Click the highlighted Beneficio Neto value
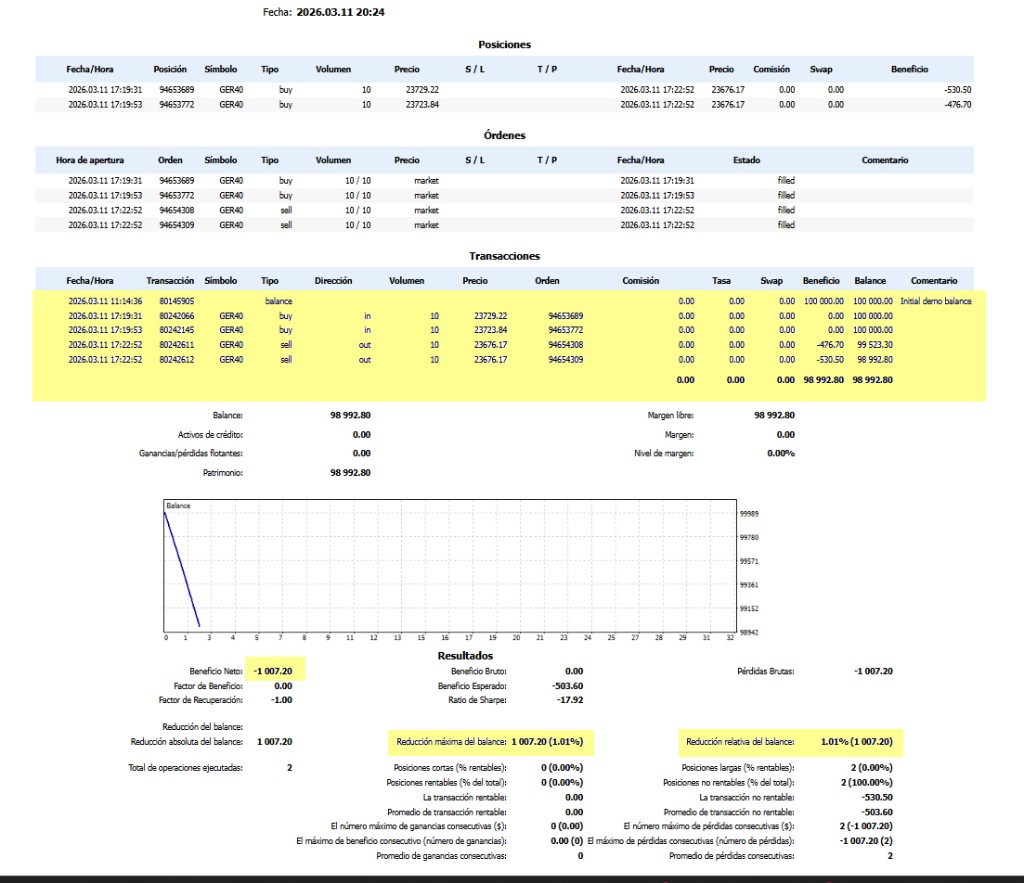1024x883 pixels. (x=273, y=671)
